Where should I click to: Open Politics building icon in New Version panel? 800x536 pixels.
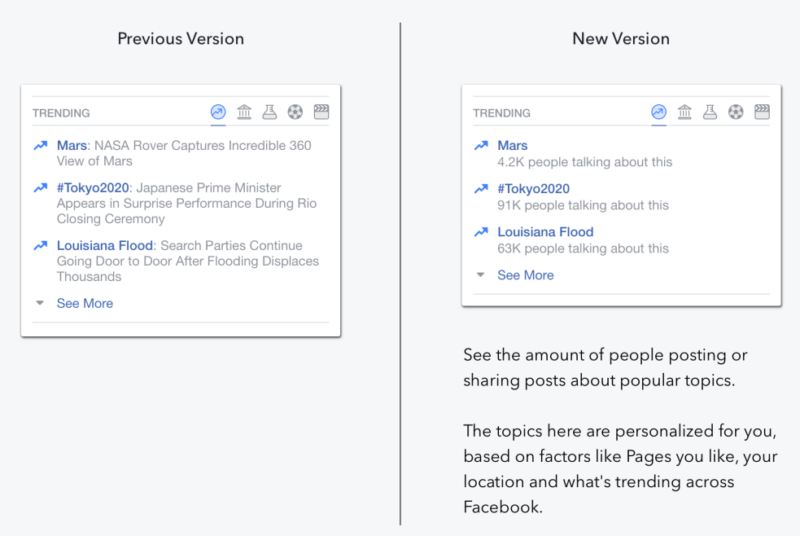coord(685,112)
